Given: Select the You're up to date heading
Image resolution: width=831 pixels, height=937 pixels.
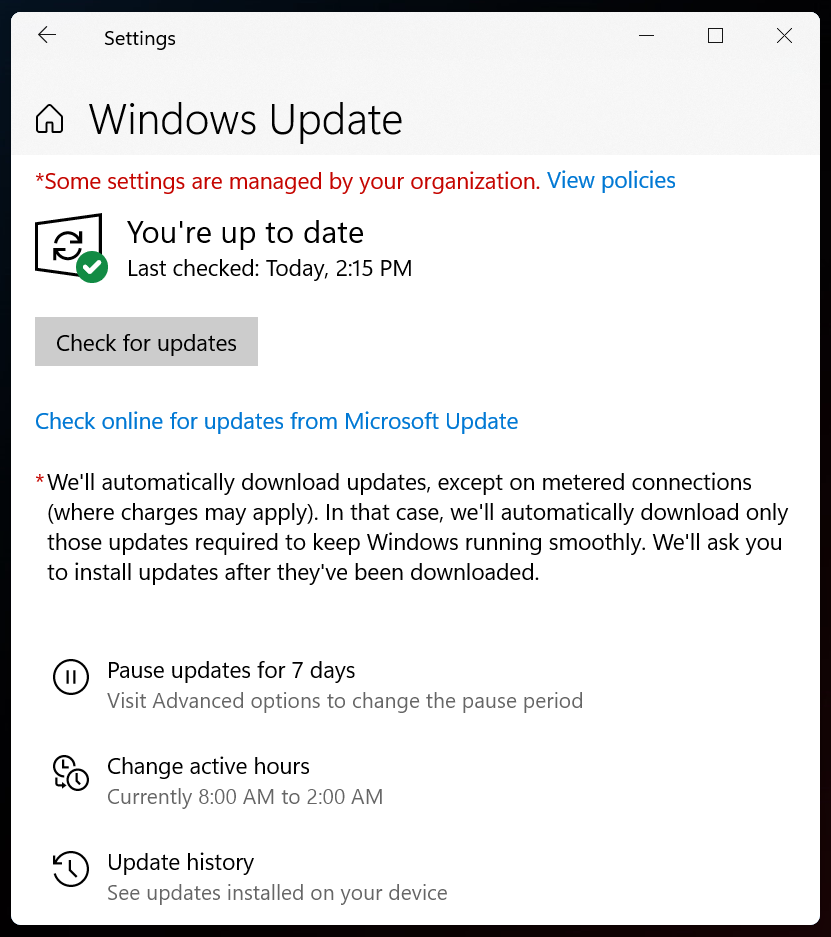Looking at the screenshot, I should pyautogui.click(x=245, y=233).
